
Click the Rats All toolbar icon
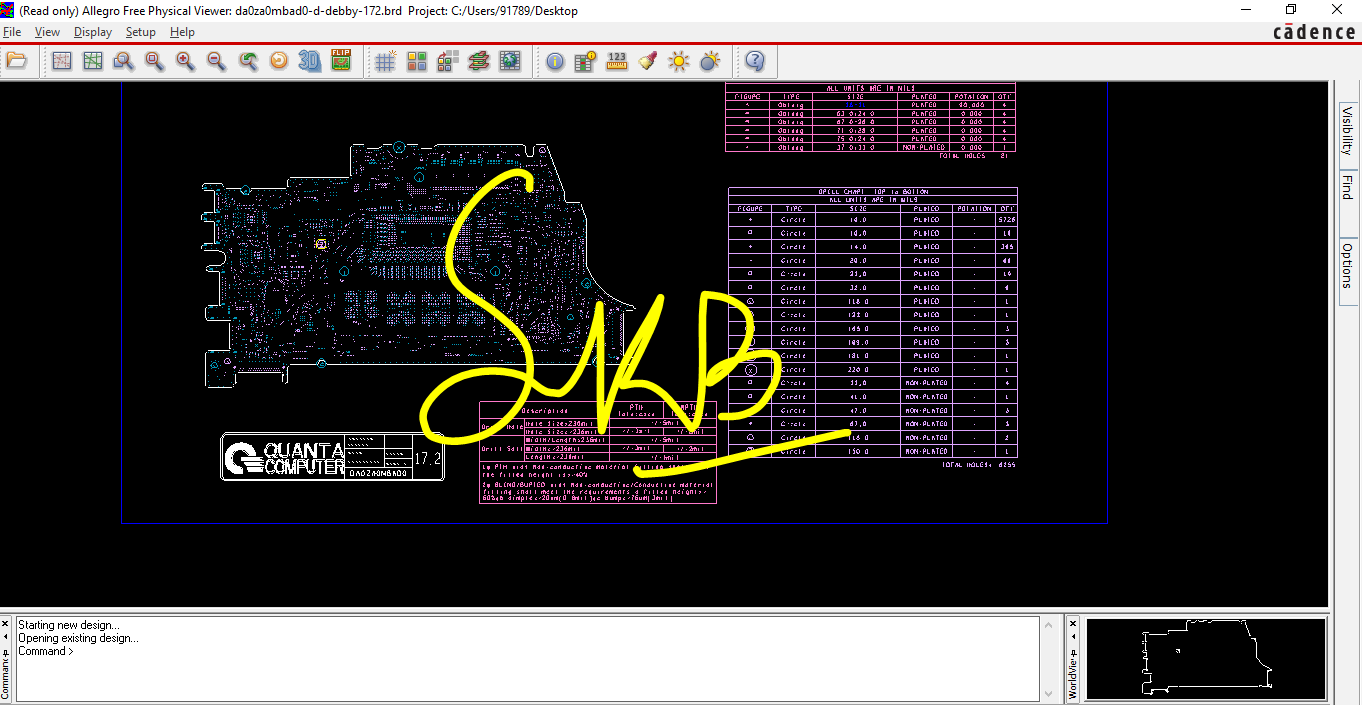[x=93, y=61]
